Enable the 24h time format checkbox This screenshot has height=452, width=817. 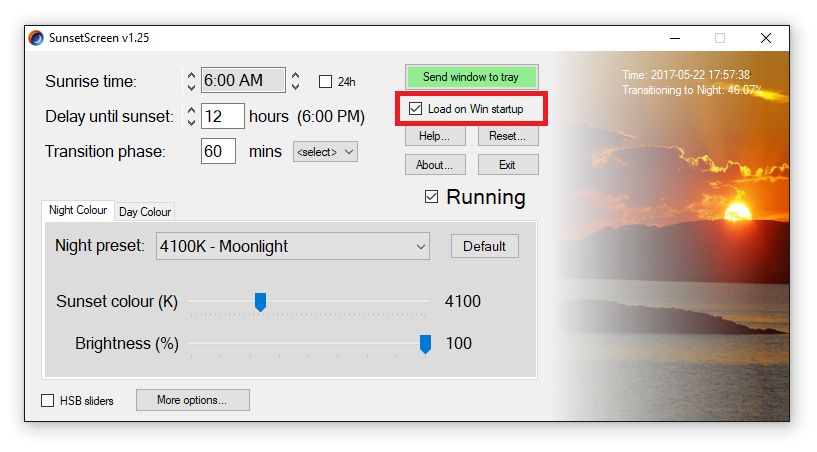[325, 82]
